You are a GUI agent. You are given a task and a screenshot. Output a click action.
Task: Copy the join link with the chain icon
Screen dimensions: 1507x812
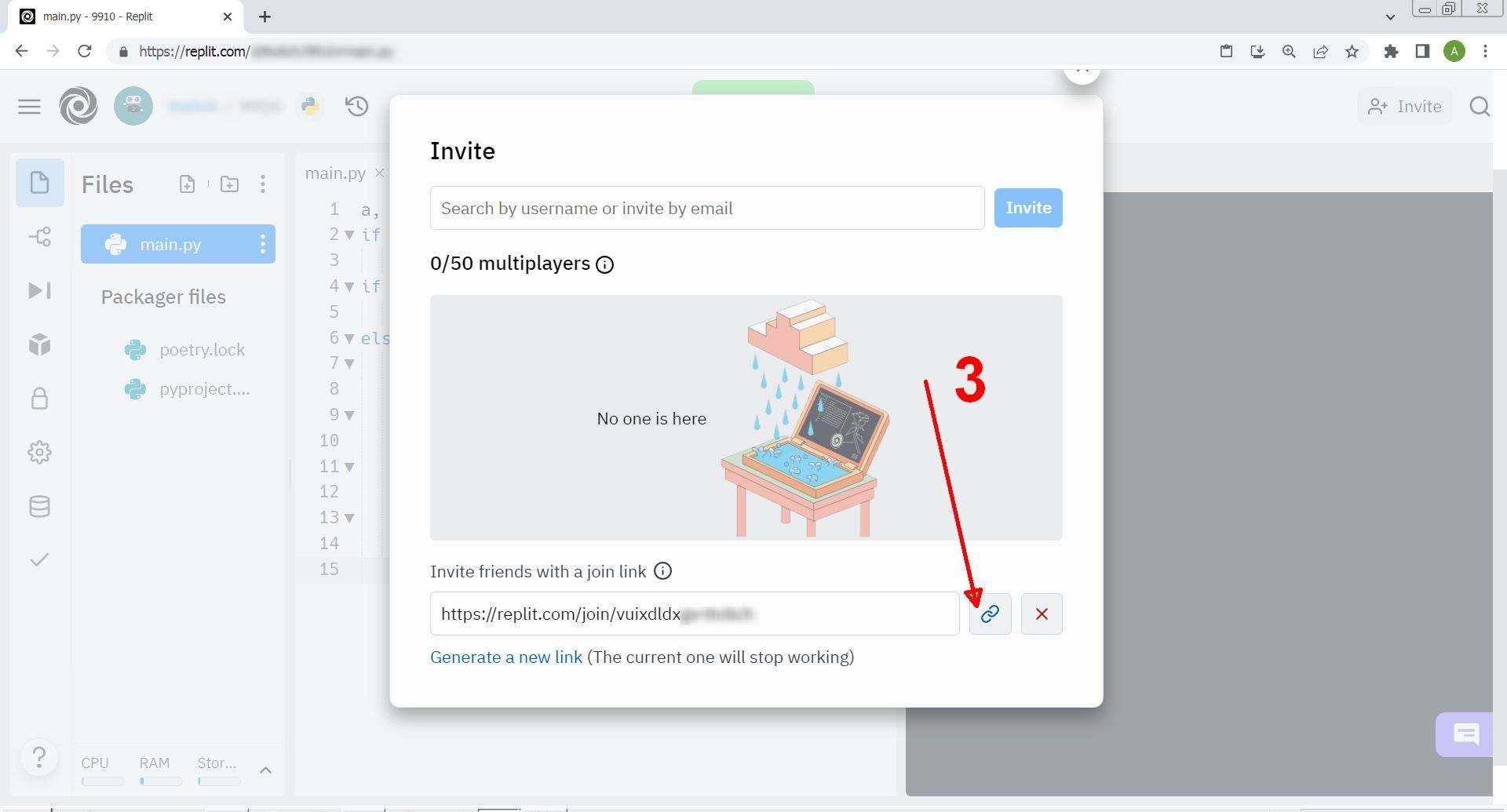[x=990, y=614]
